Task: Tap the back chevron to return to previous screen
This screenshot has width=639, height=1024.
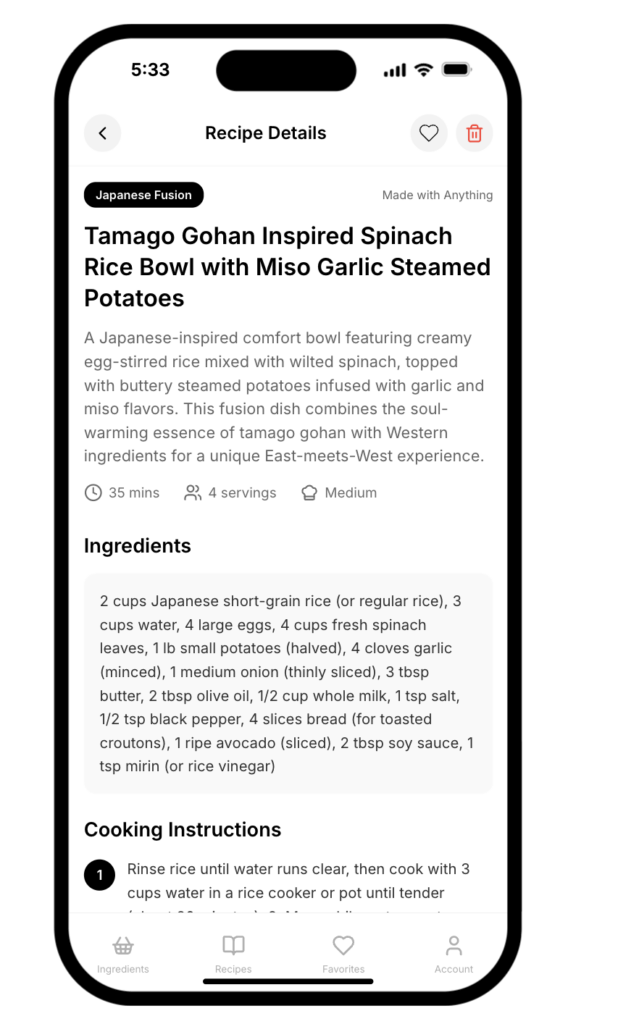Action: (x=102, y=133)
